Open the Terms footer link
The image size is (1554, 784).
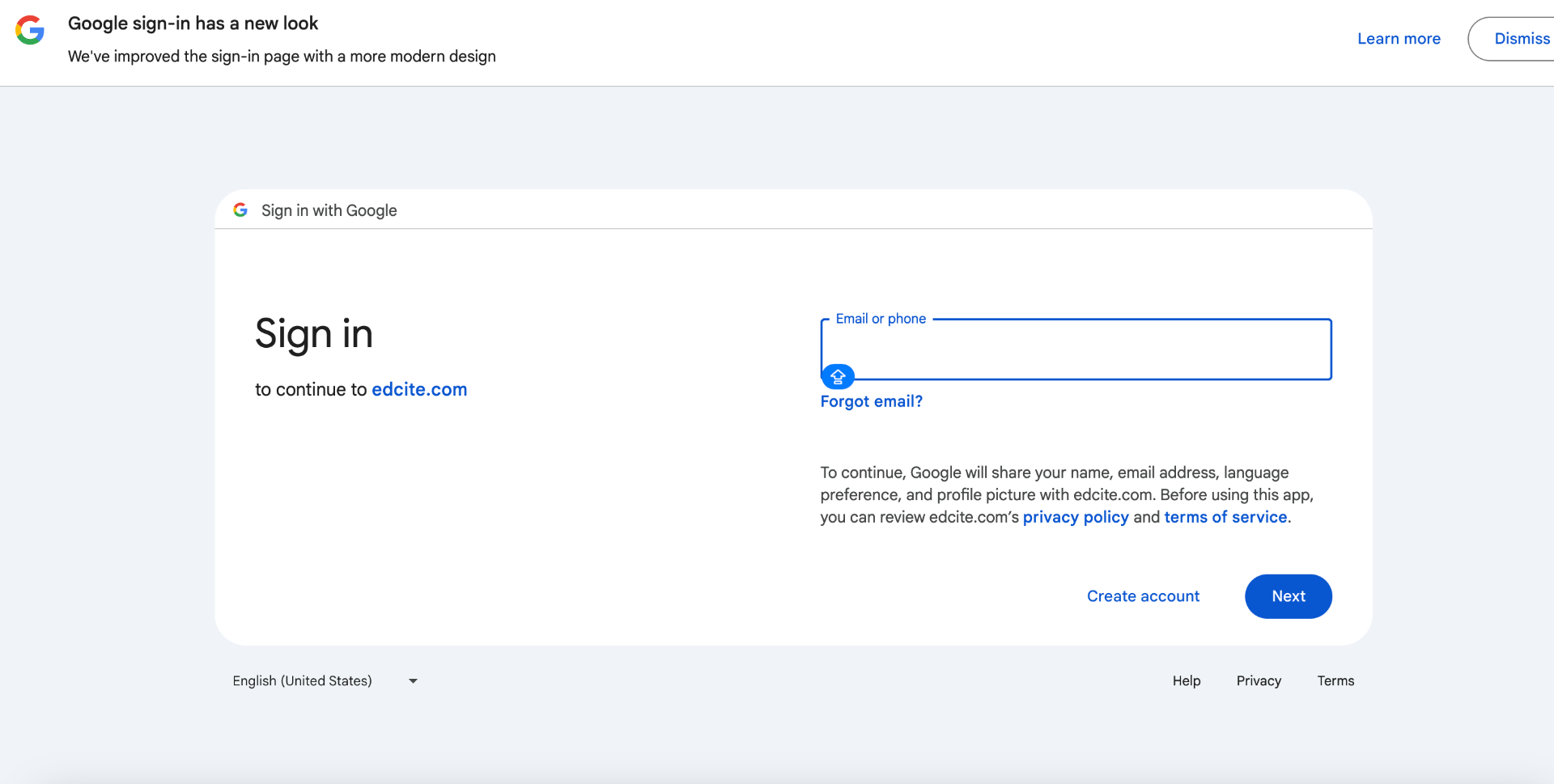[1335, 680]
